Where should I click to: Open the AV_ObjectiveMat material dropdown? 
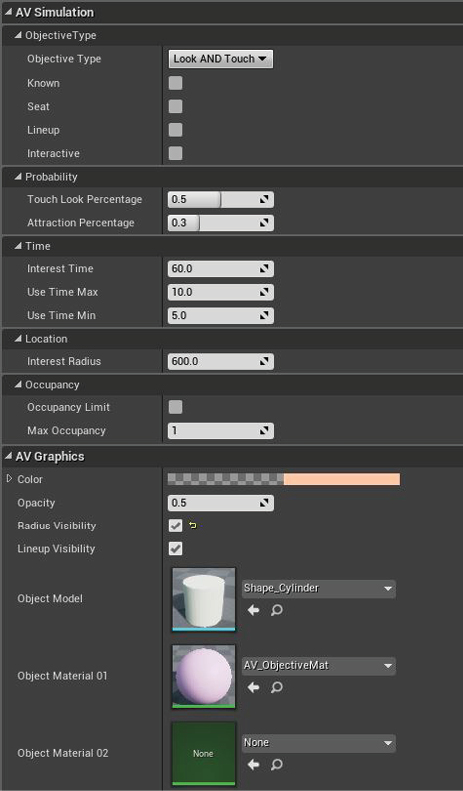[x=319, y=666]
